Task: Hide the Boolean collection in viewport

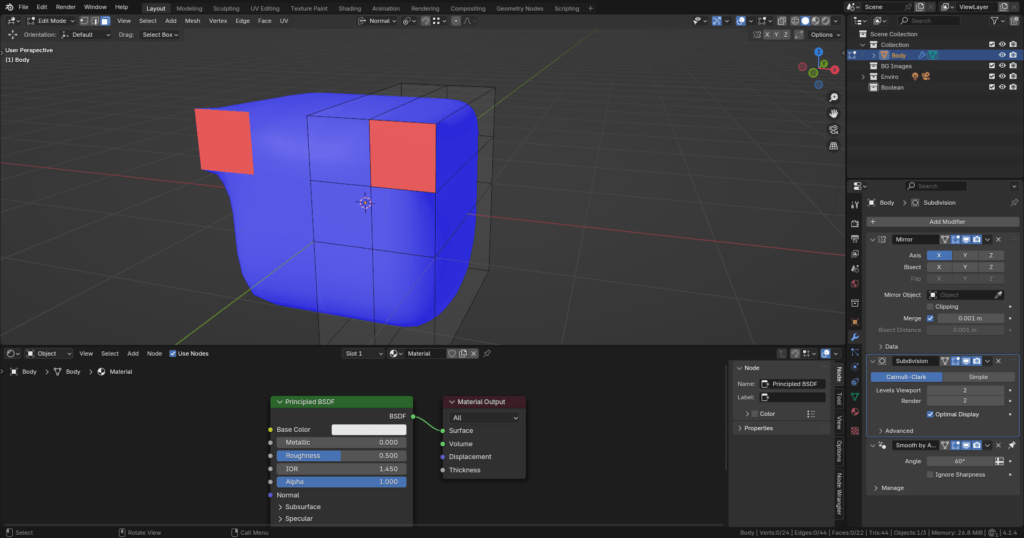Action: point(1002,87)
